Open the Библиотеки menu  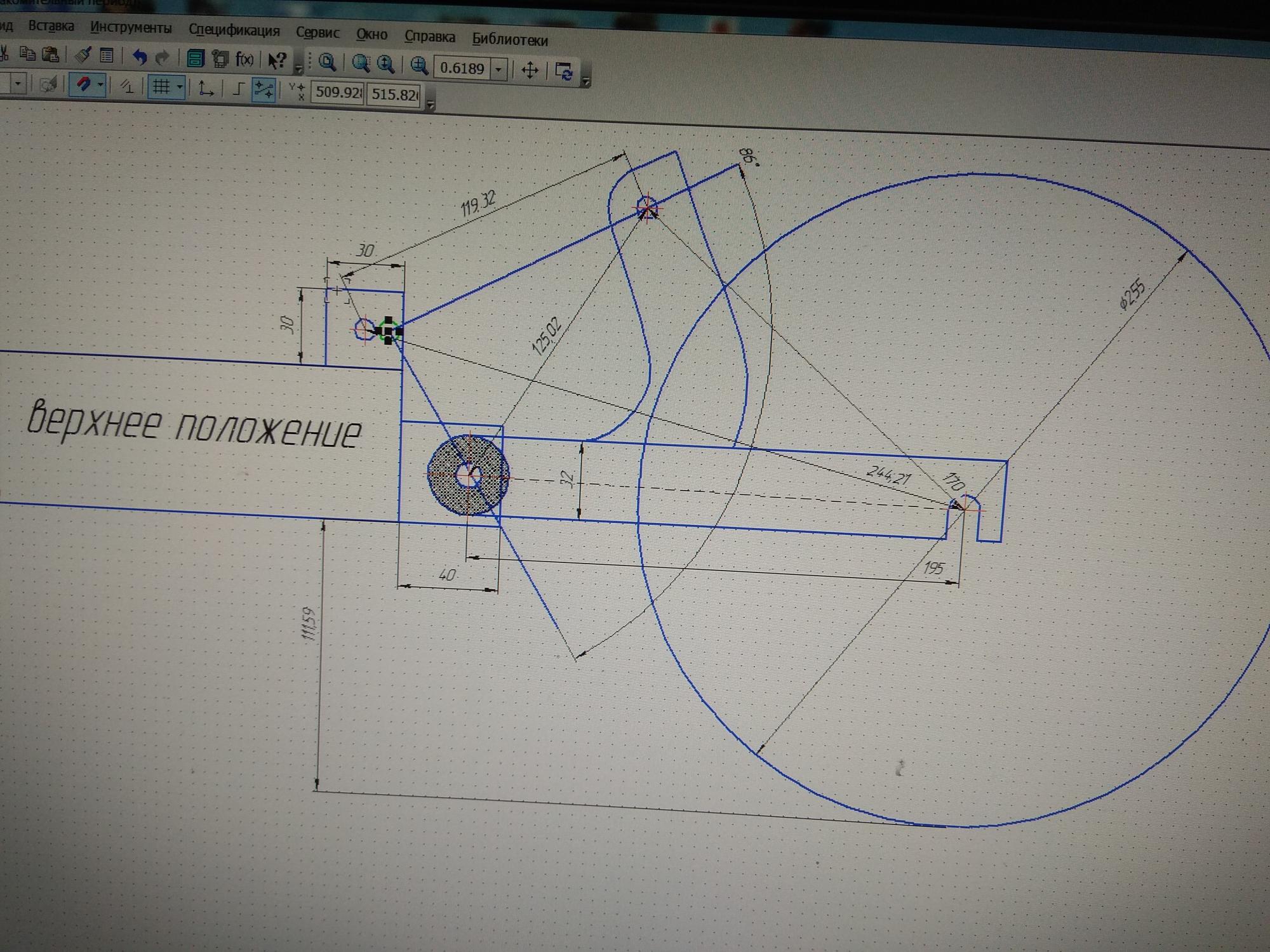pos(509,40)
